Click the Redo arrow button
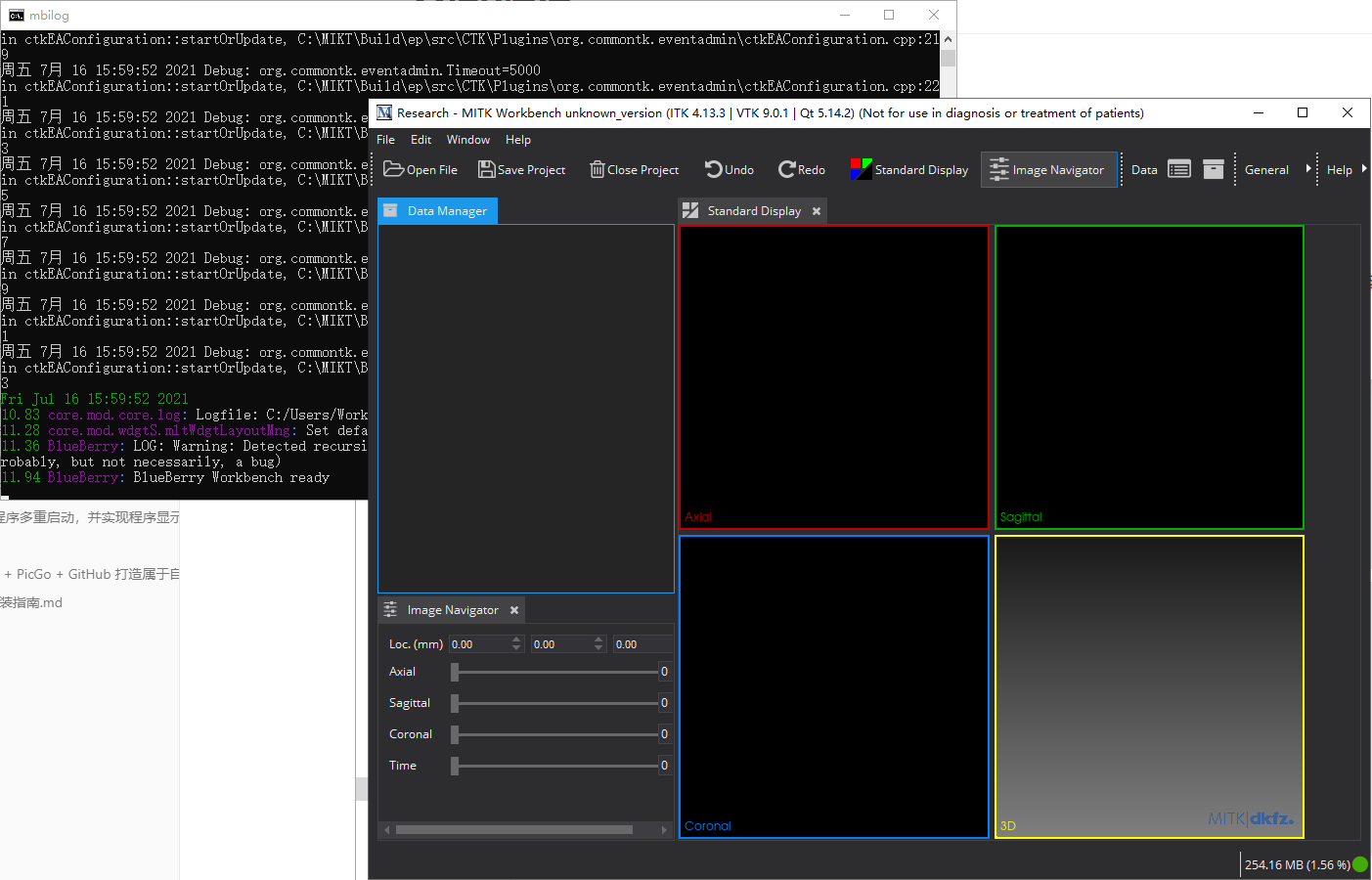The image size is (1372, 880). [801, 169]
